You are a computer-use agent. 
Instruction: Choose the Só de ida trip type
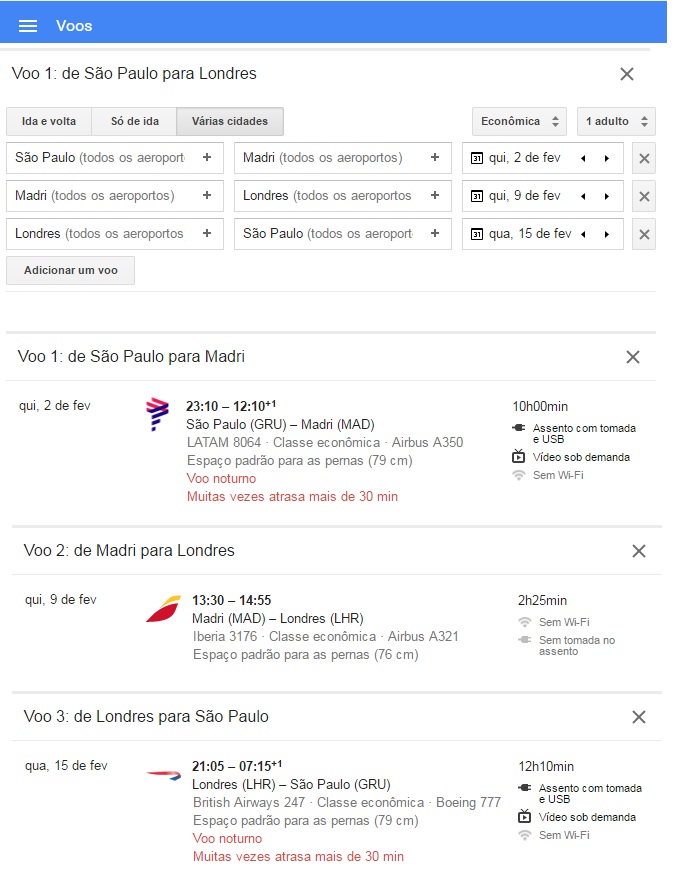134,121
